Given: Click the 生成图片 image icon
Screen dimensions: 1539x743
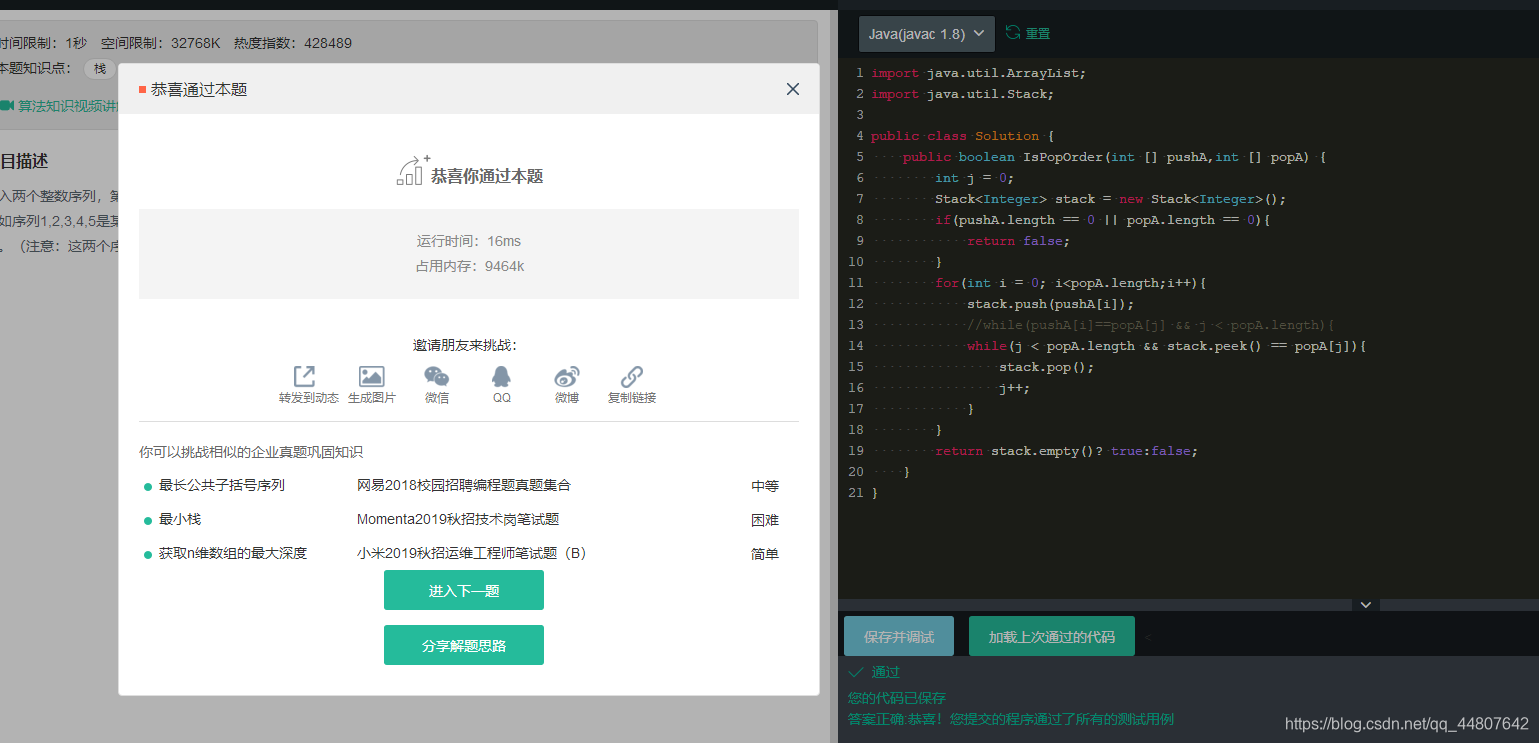Looking at the screenshot, I should pyautogui.click(x=372, y=377).
